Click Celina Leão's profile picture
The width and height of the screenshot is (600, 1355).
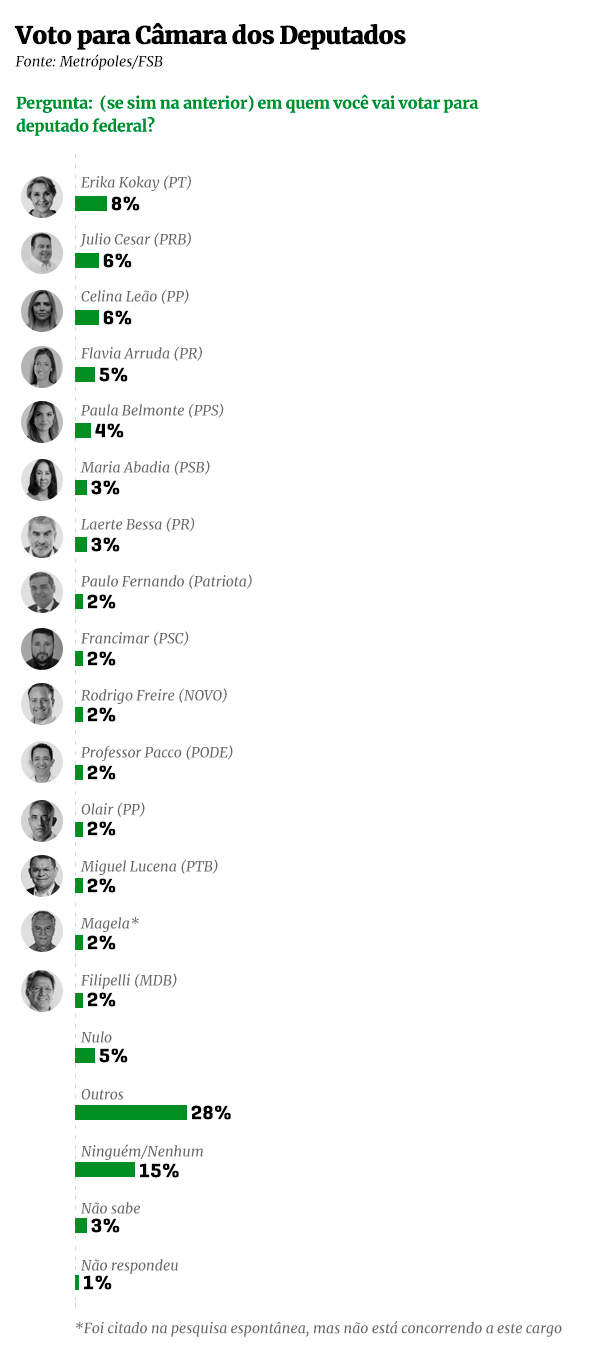[42, 310]
